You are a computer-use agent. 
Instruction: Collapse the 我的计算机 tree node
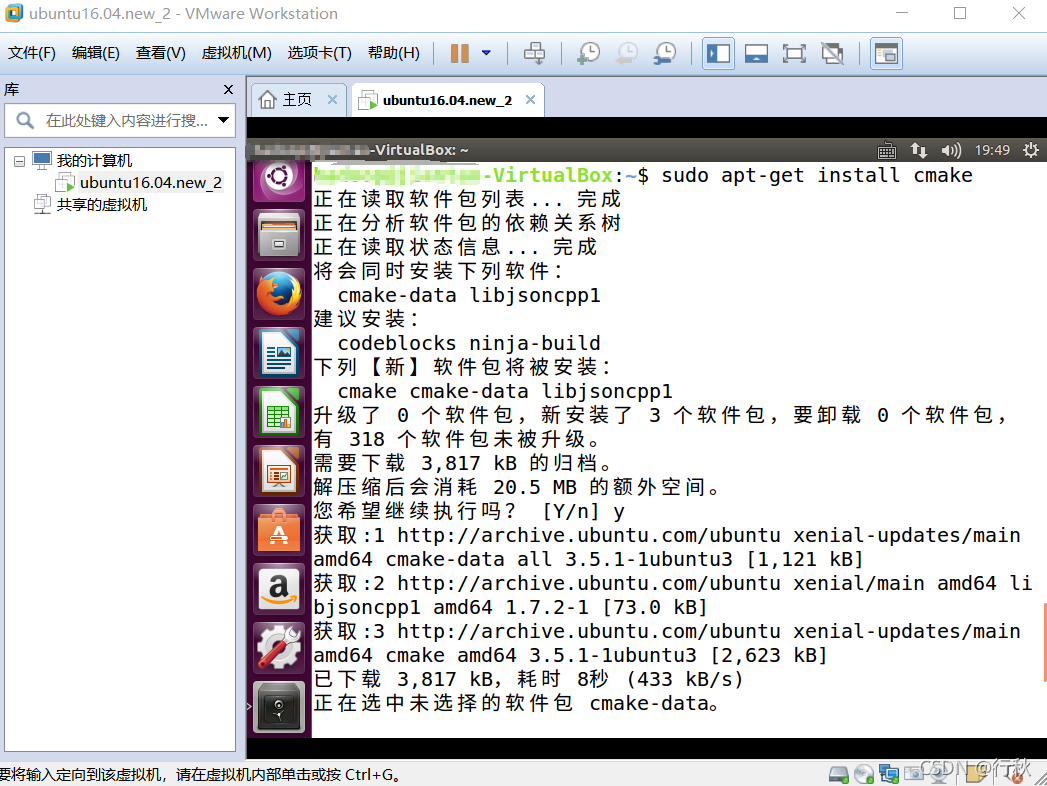19,161
